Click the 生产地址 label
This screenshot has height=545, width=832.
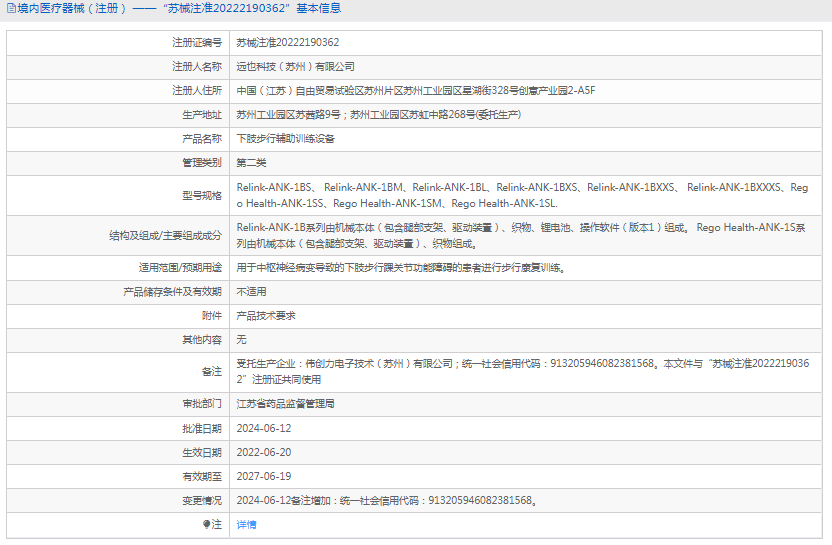click(202, 115)
